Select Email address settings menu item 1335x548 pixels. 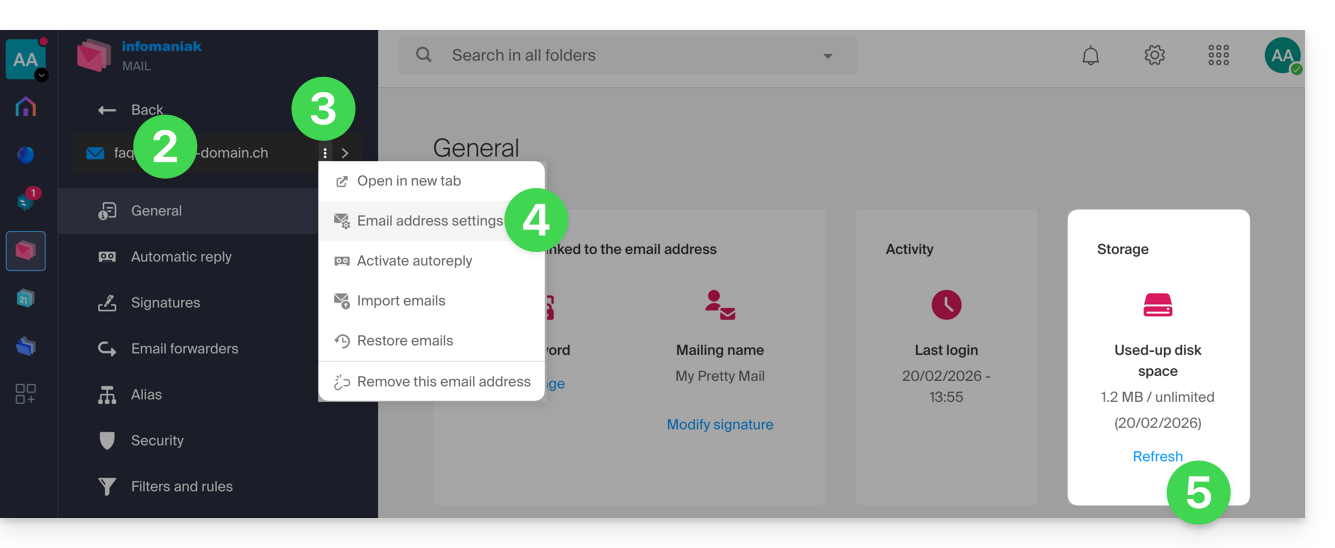[429, 221]
